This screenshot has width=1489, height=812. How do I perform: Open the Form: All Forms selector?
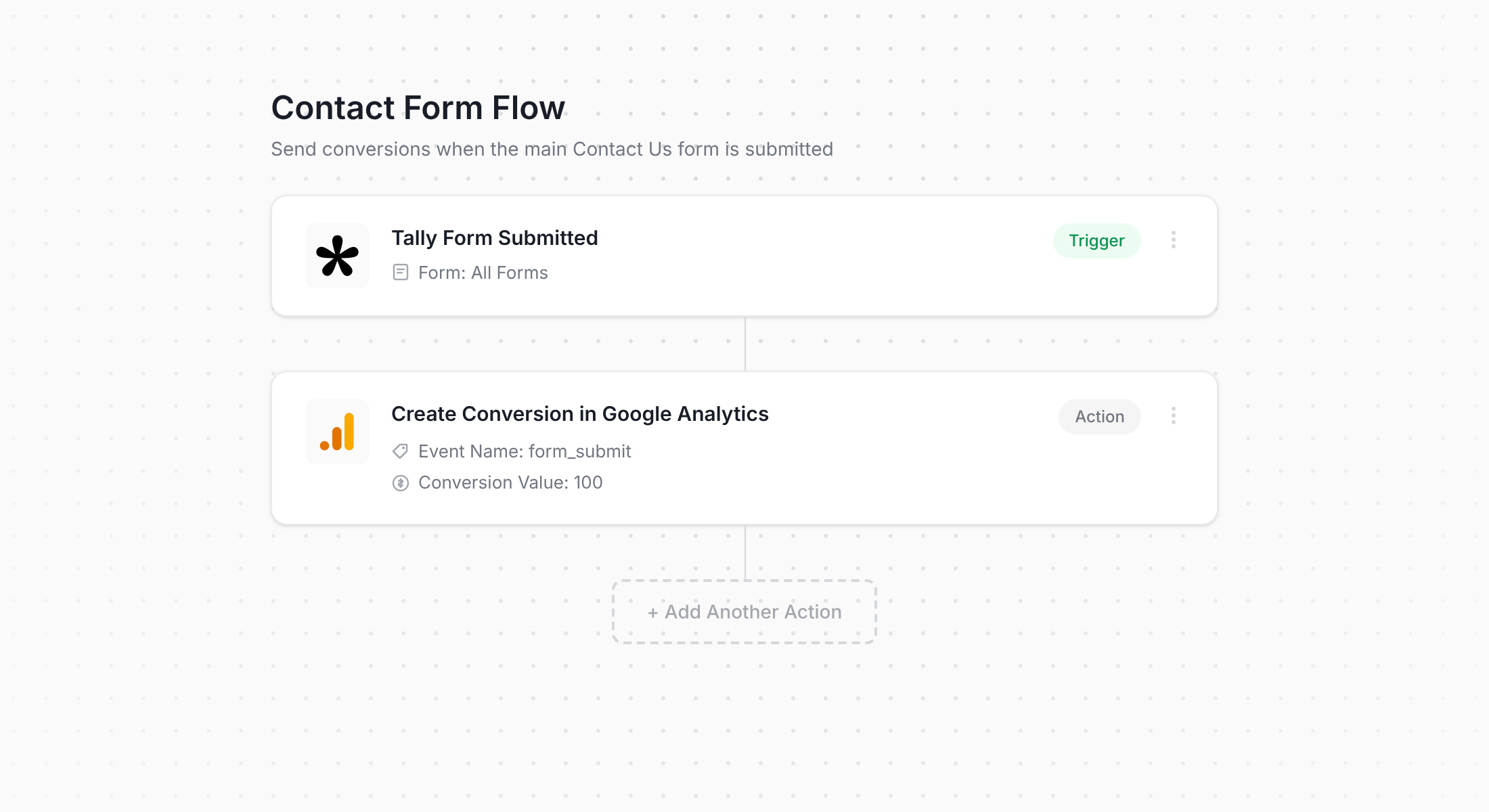tap(482, 273)
